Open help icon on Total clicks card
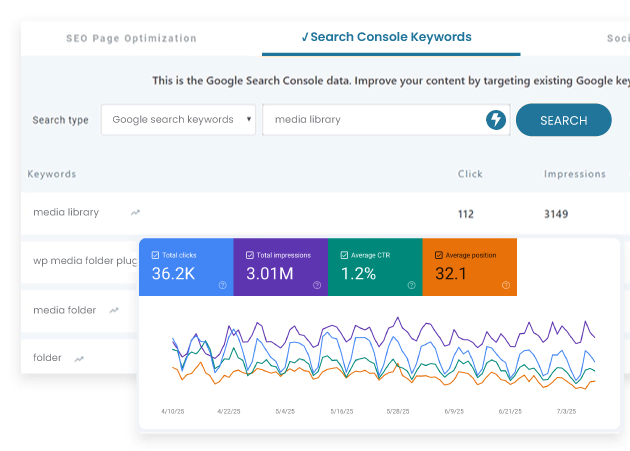Image resolution: width=630 pixels, height=451 pixels. pos(222,285)
